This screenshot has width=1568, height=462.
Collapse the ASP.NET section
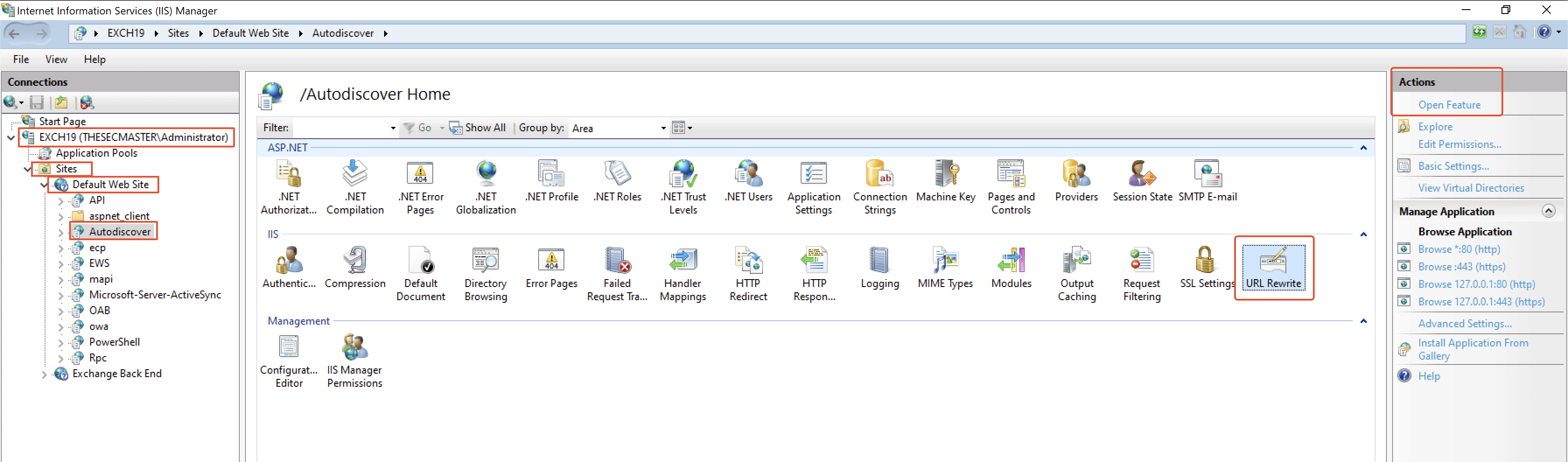click(1363, 148)
